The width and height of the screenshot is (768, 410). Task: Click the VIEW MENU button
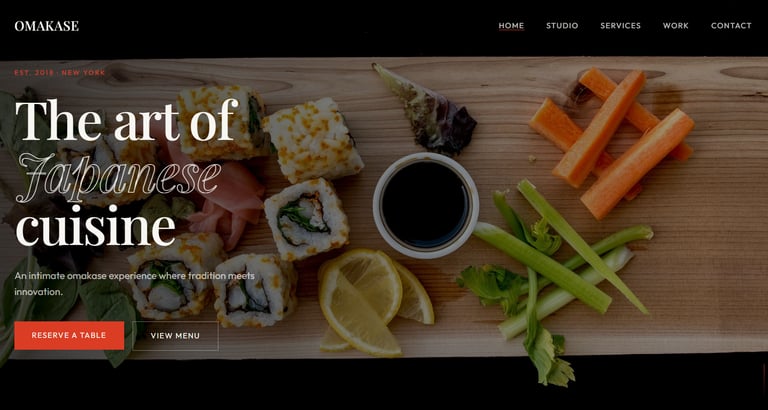(175, 336)
